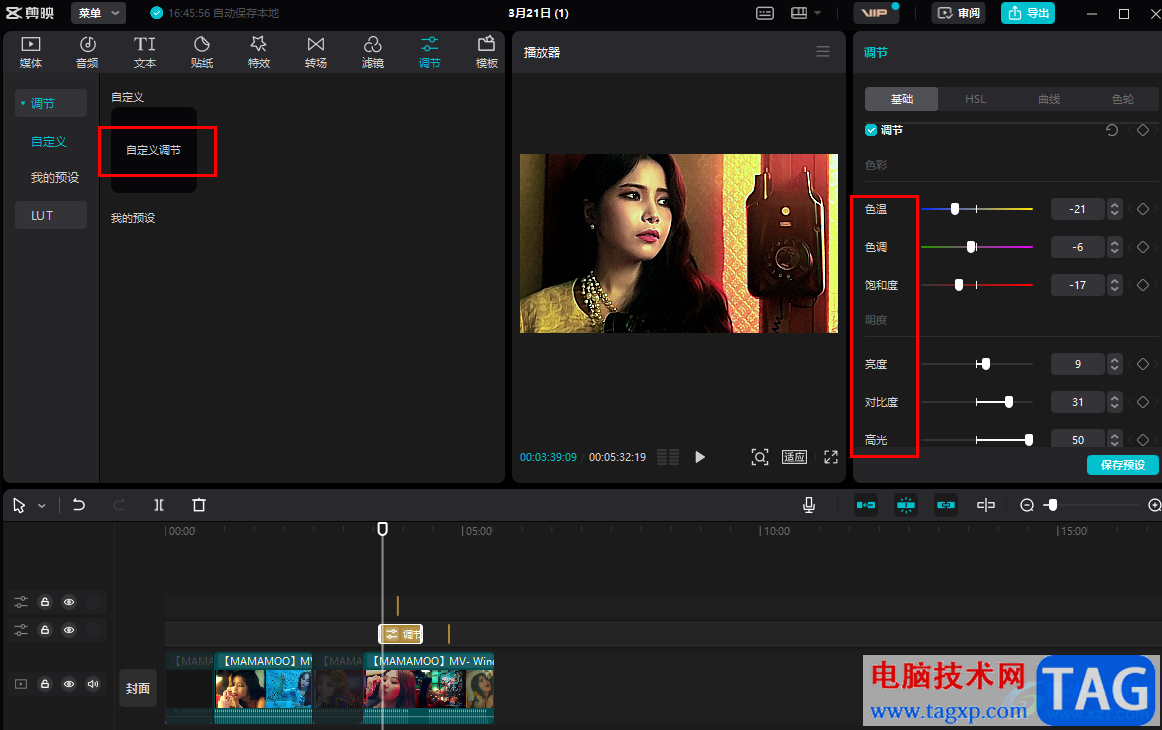
Task: Open the 模板 templates panel
Action: click(487, 52)
